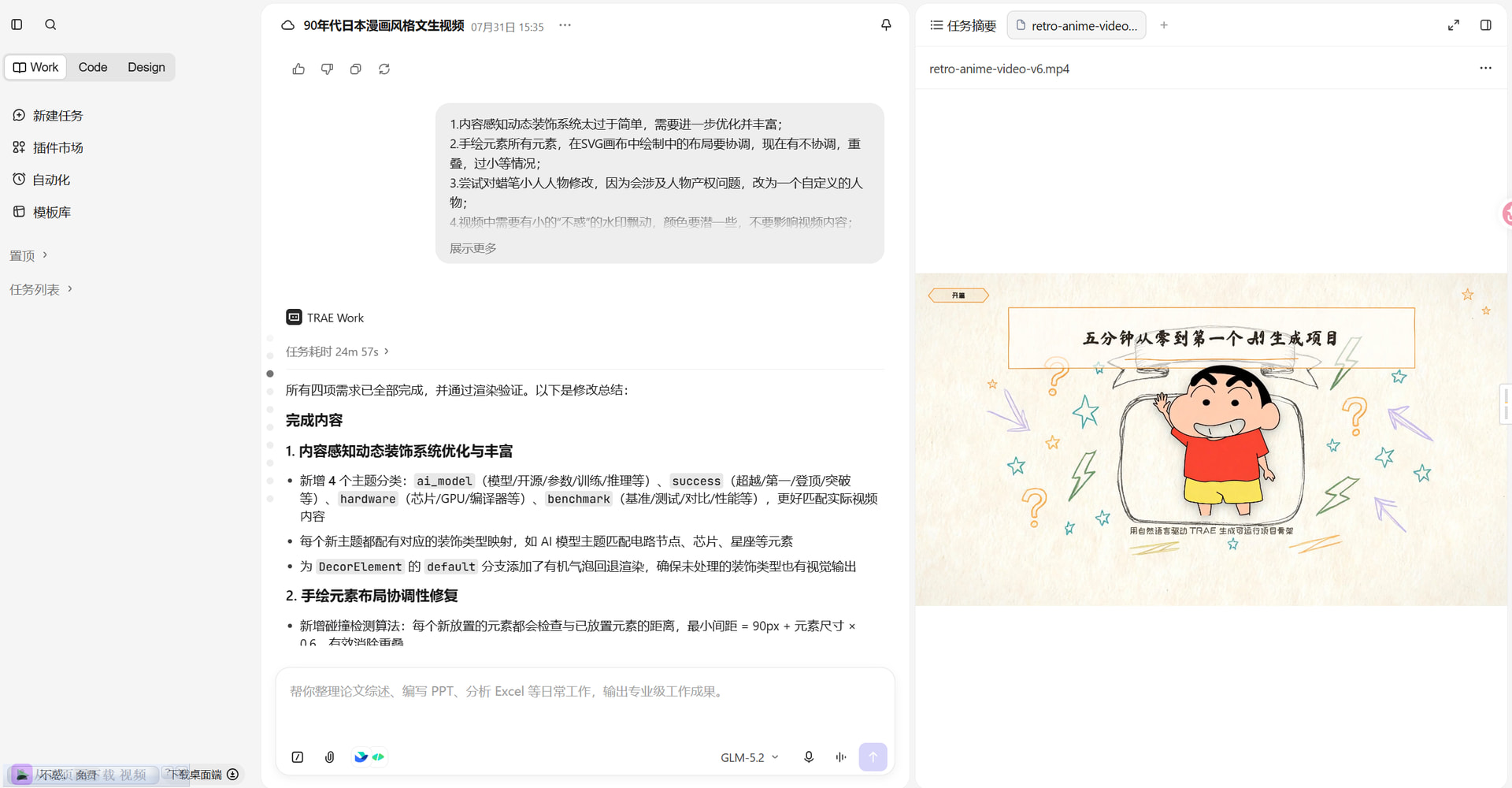The image size is (1512, 788).
Task: Click the cloud icon beside the task title
Action: pyautogui.click(x=288, y=25)
